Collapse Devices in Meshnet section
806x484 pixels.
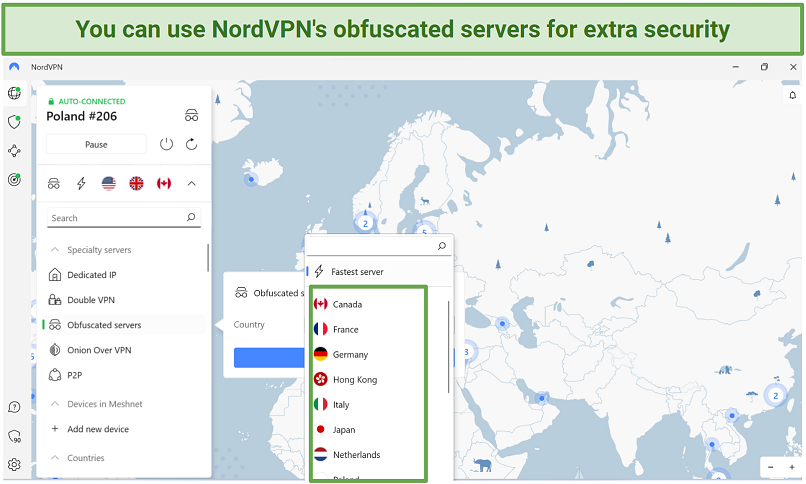tap(54, 404)
